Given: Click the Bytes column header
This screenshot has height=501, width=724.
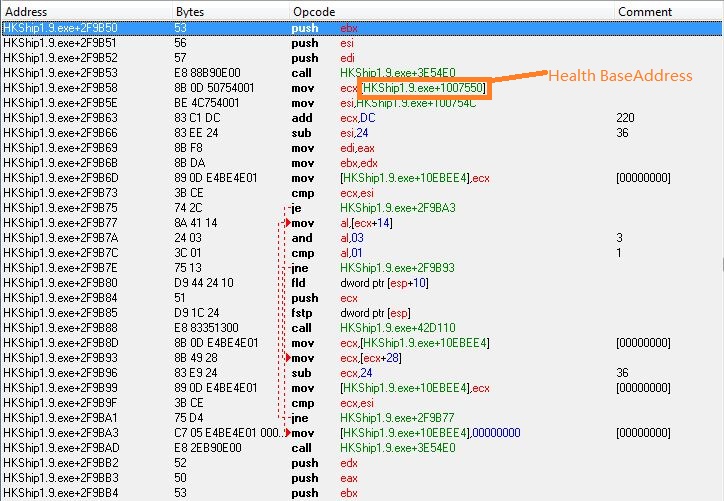Looking at the screenshot, I should click(x=230, y=12).
